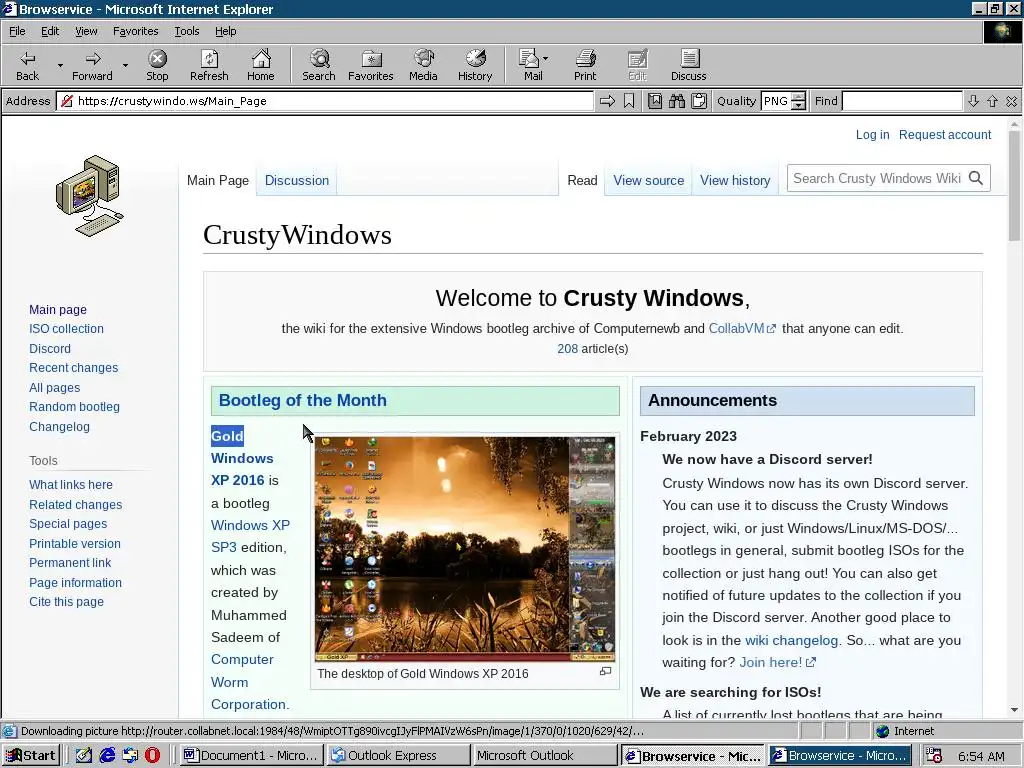Switch to Microsoft Outlook taskbar button
1024x768 pixels.
tap(545, 756)
